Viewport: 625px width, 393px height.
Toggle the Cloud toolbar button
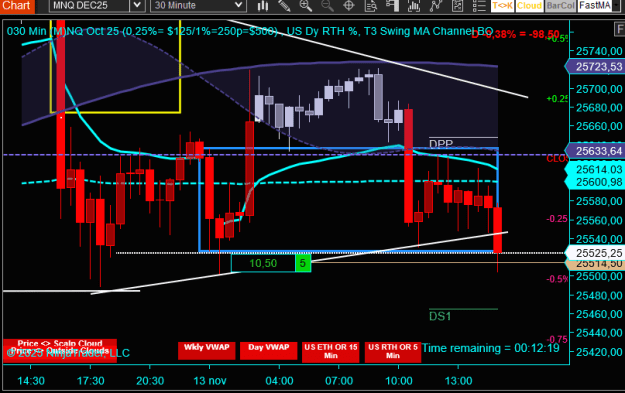coord(529,6)
